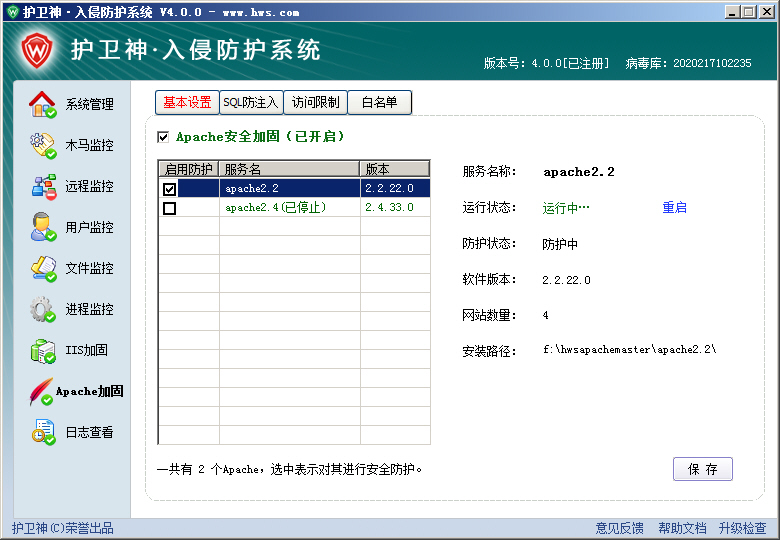Open 木马监控 gear icon
Image resolution: width=780 pixels, height=540 pixels.
[43, 146]
